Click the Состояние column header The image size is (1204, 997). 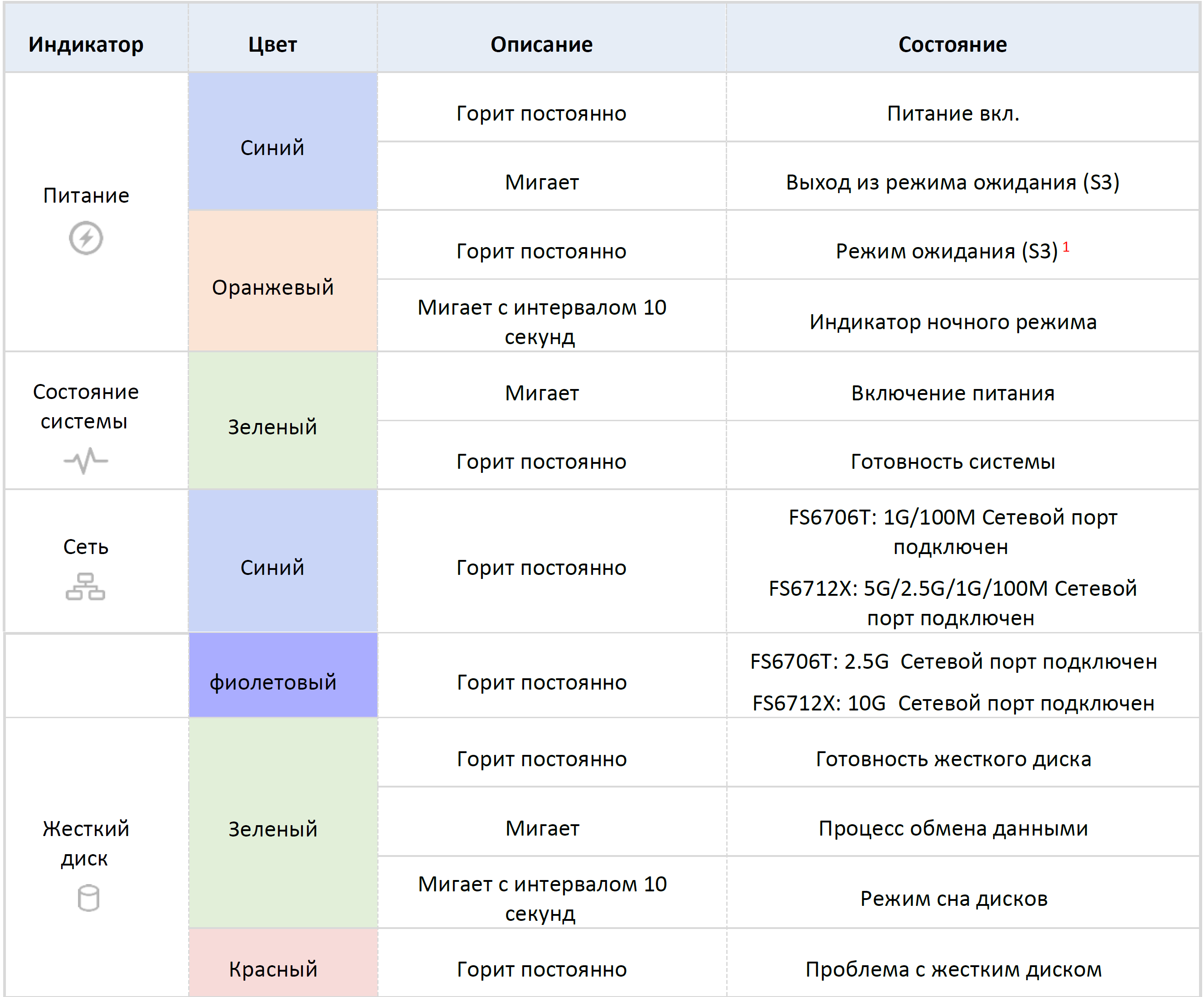(x=952, y=44)
